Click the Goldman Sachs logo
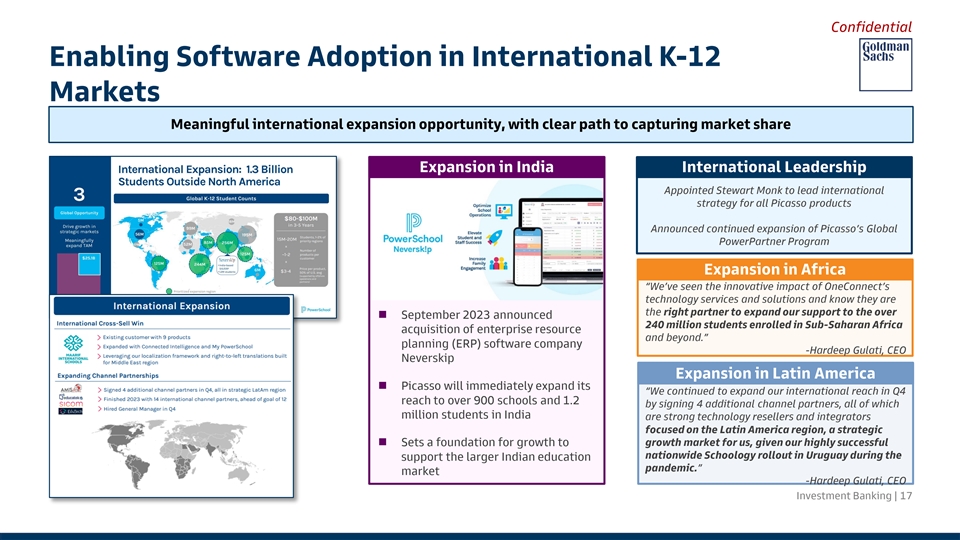Screen dimensions: 960x540 [886, 57]
